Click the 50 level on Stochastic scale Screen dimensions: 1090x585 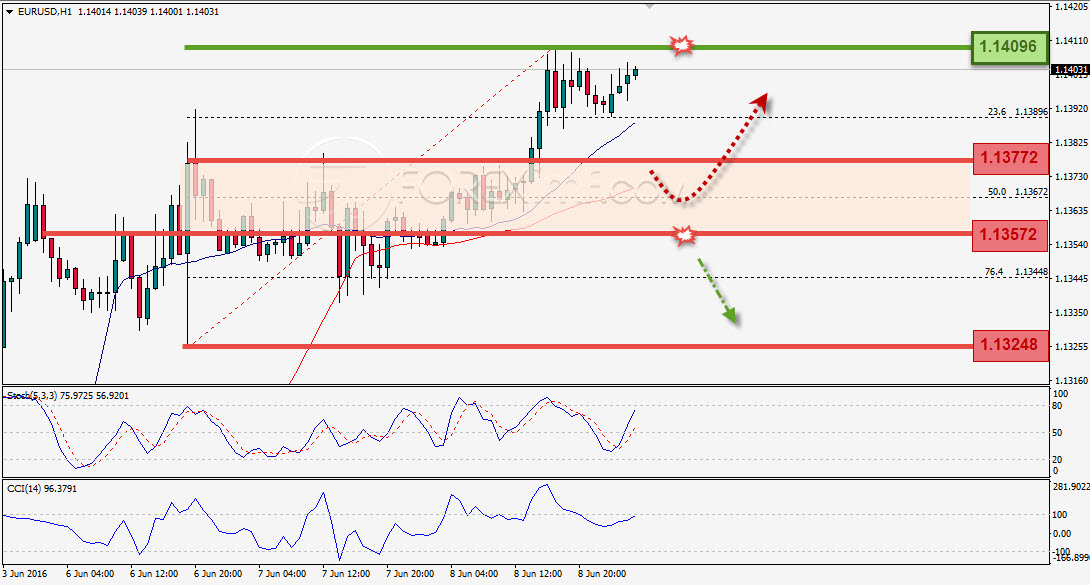point(1057,433)
